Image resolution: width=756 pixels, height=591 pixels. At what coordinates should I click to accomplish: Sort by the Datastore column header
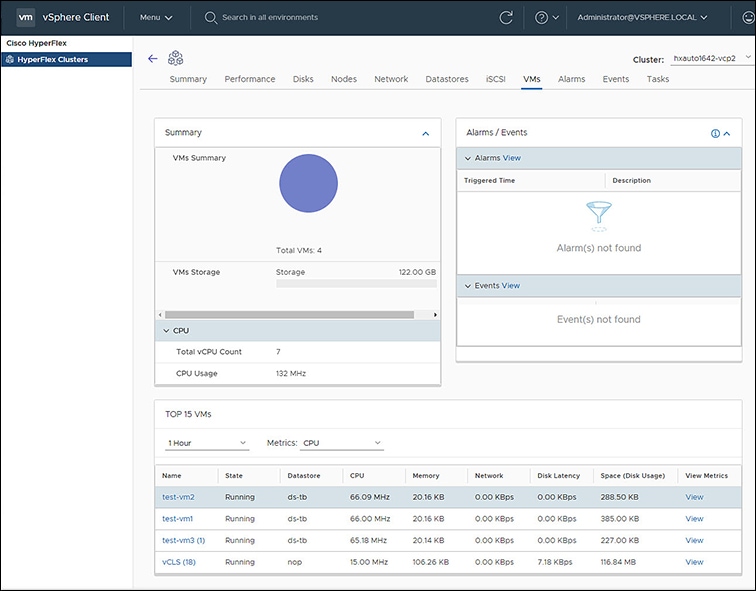(x=304, y=476)
